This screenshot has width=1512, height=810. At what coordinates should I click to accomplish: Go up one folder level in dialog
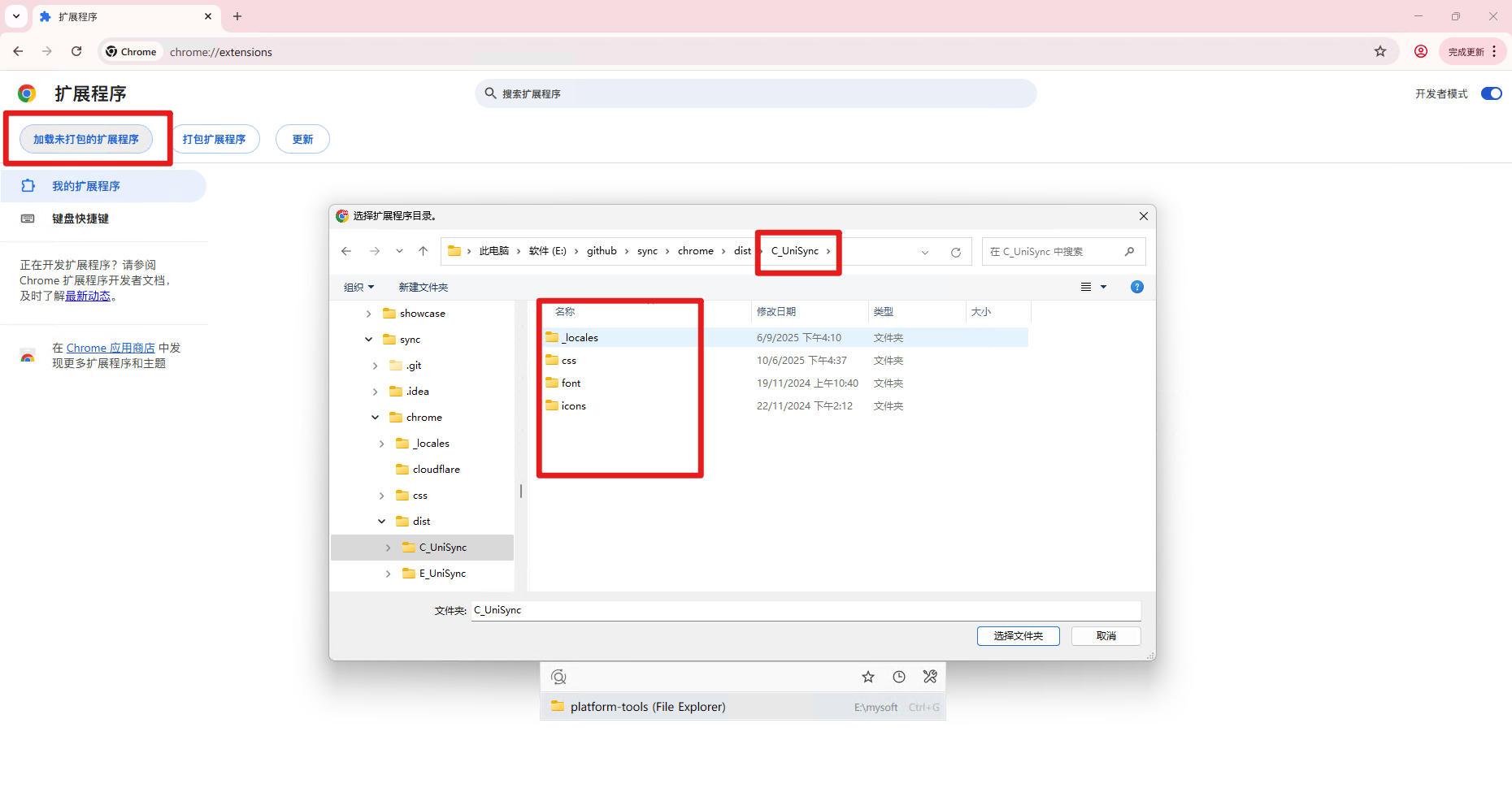[x=423, y=251]
